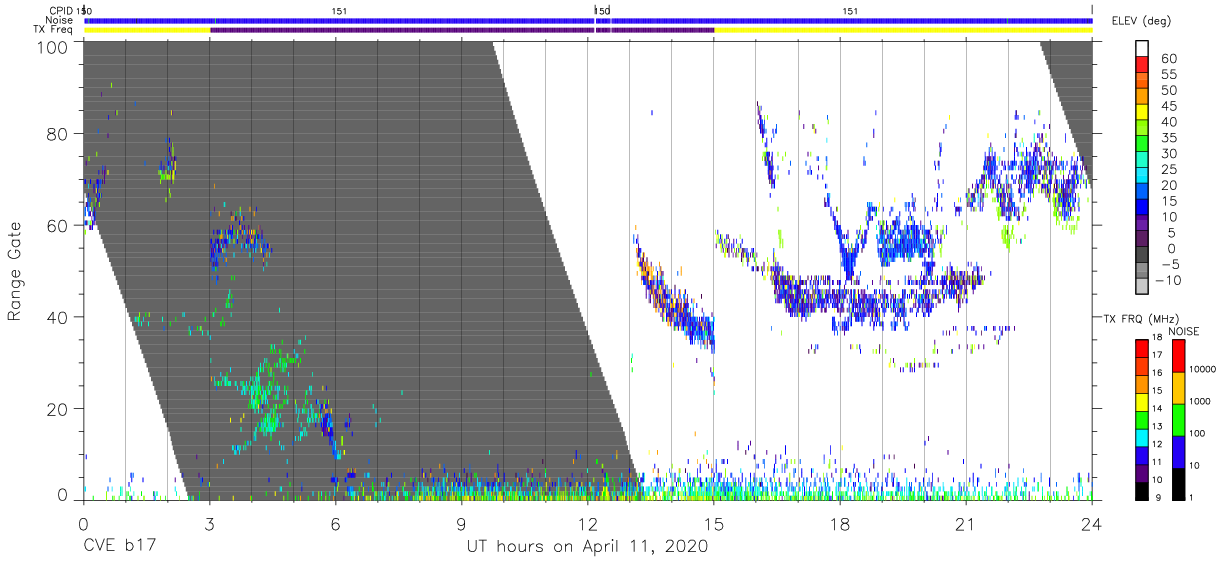
Task: Click Range Gate axis tick label '40'
Action: [56, 317]
